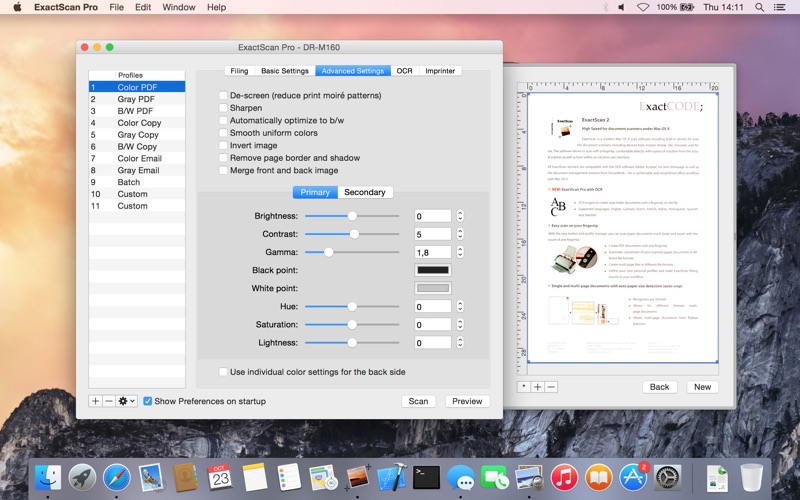Click the add profile plus button
800x500 pixels.
[95, 401]
